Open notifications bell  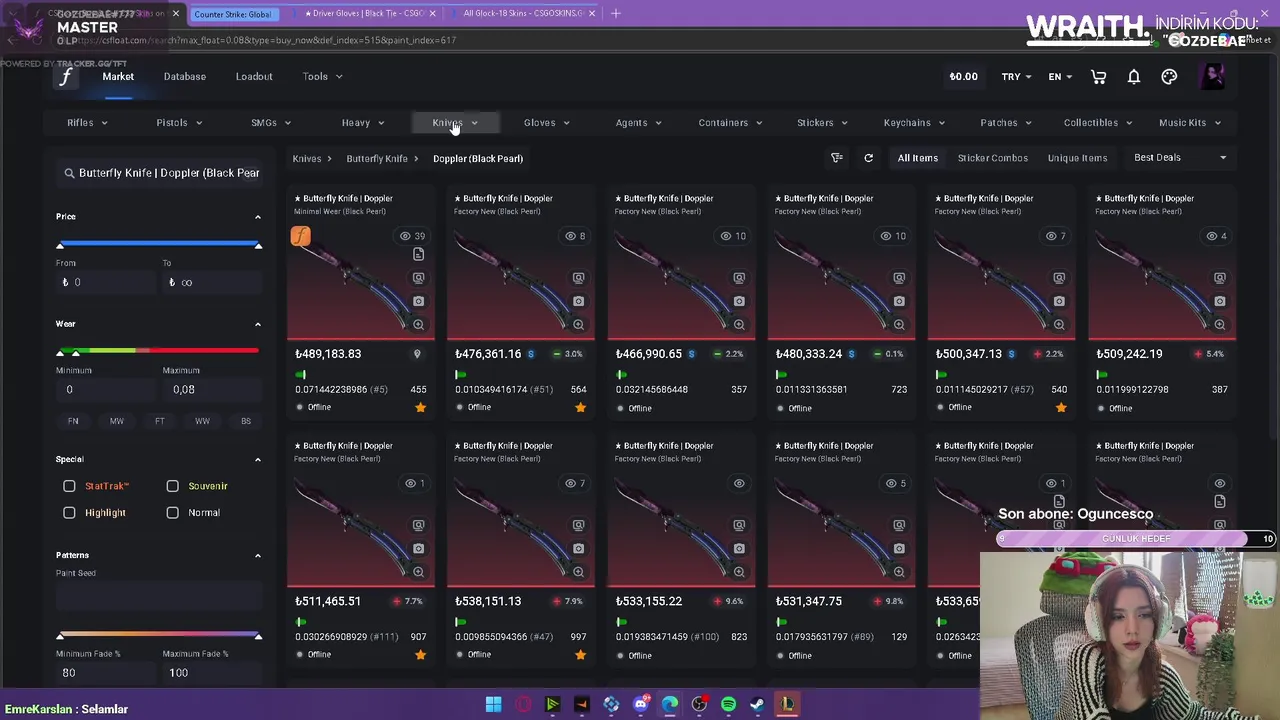click(1134, 77)
